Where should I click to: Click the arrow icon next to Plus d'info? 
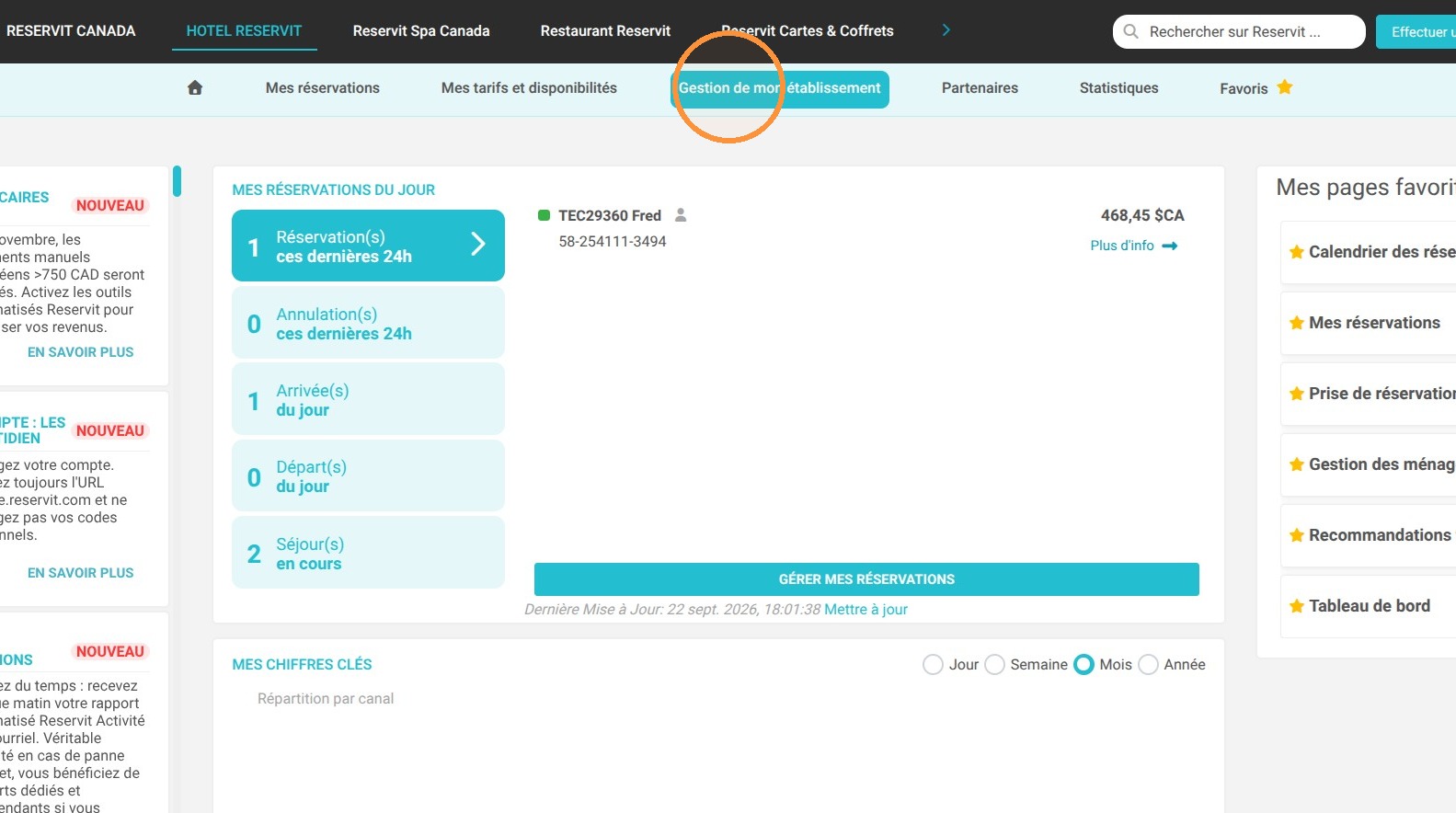click(x=1170, y=246)
